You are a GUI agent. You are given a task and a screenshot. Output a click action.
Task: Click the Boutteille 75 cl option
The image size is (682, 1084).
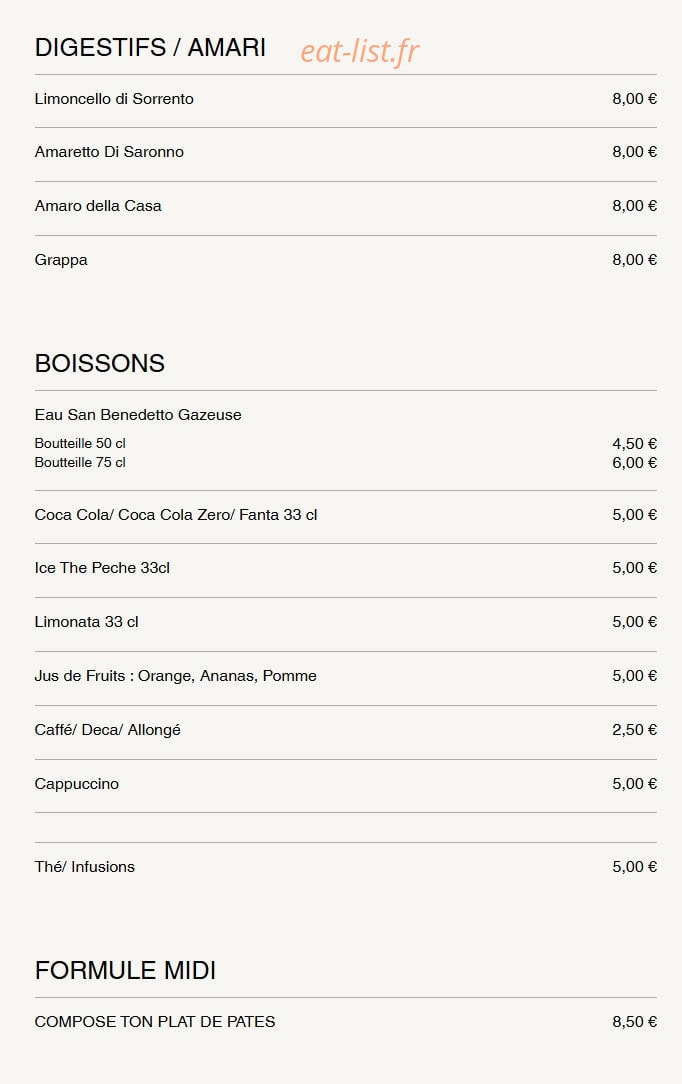click(x=80, y=462)
